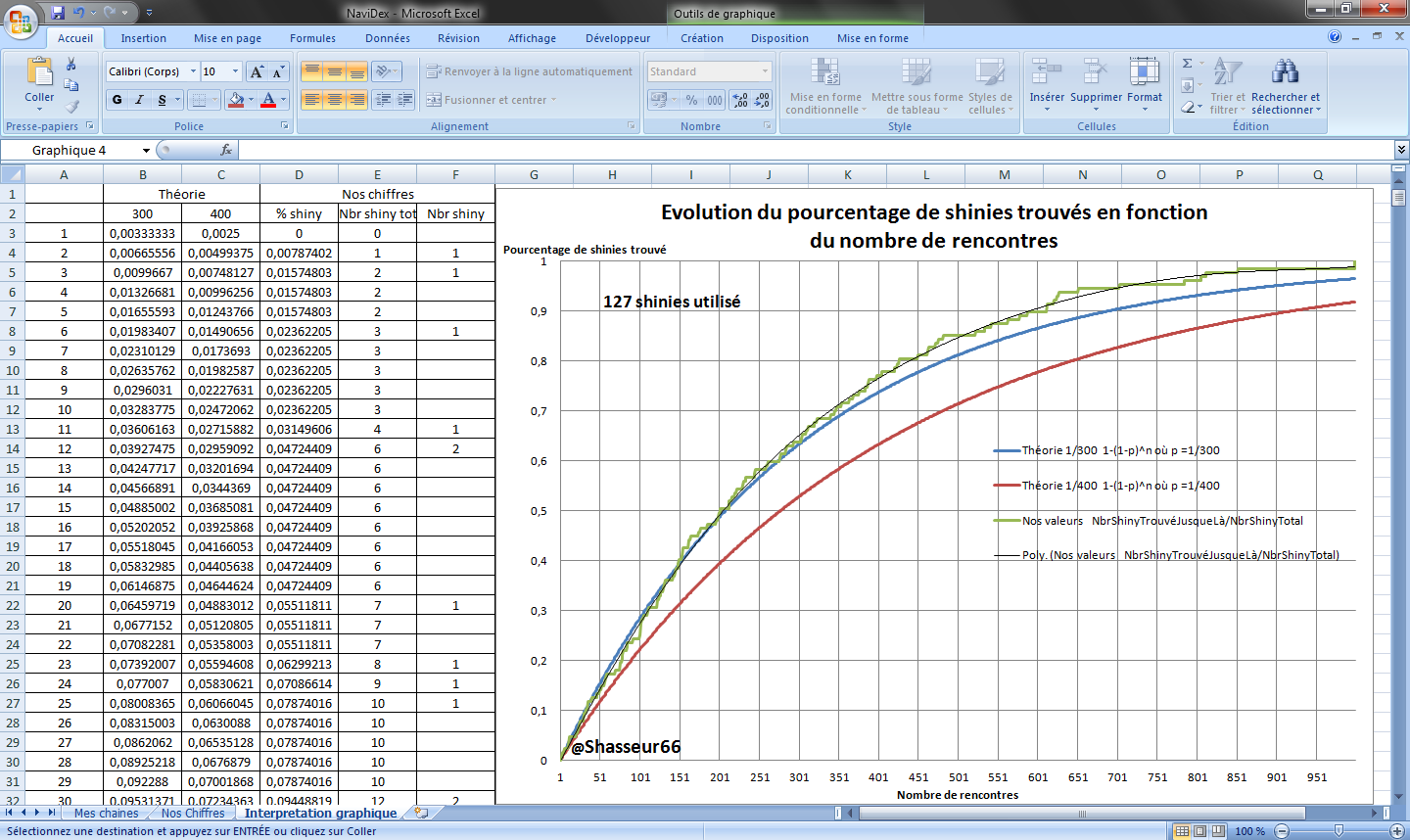1410x840 pixels.
Task: Open the Format cells dropdown
Action: pyautogui.click(x=1145, y=85)
